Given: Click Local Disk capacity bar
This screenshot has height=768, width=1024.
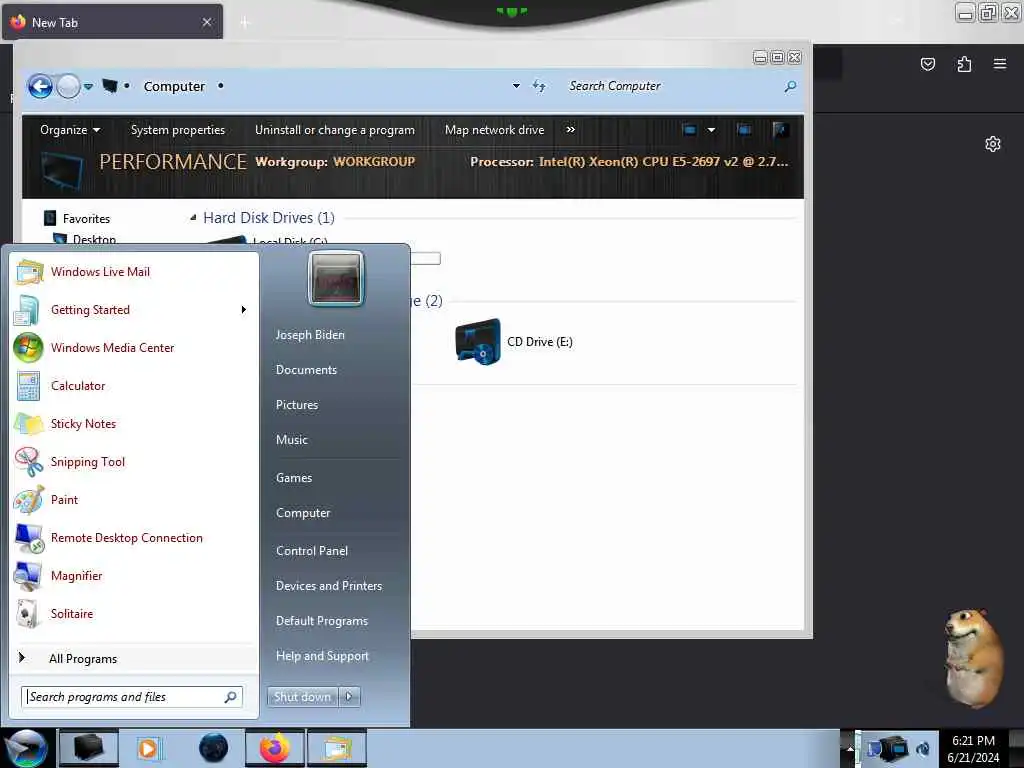Looking at the screenshot, I should pos(426,259).
